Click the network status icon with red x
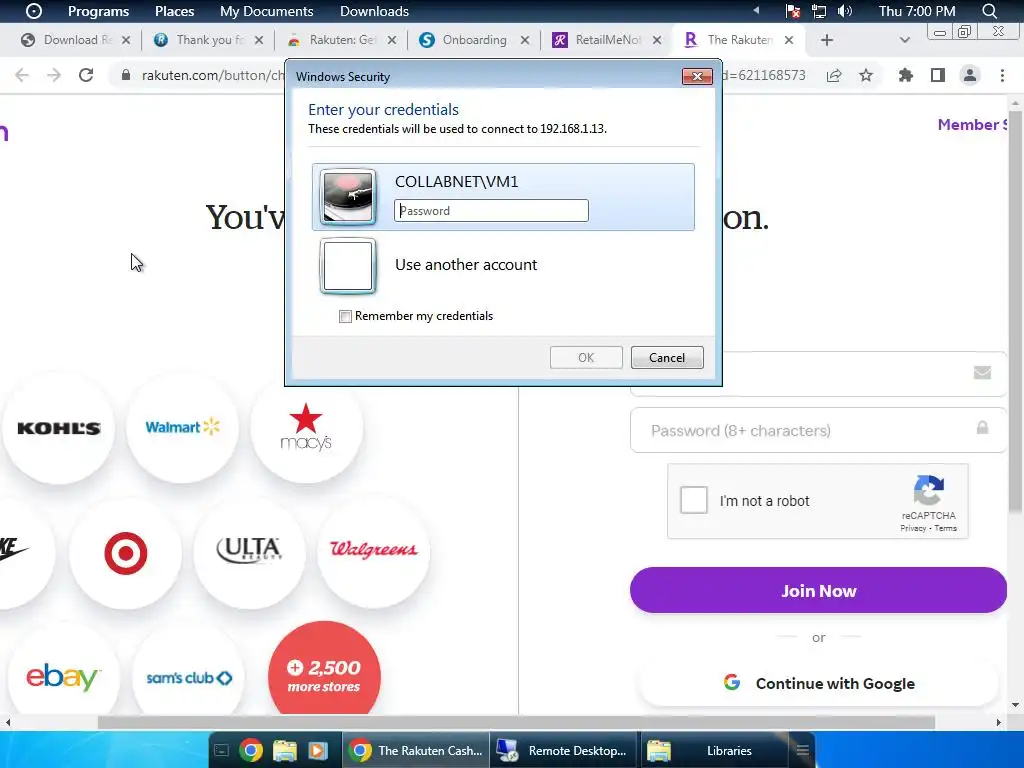This screenshot has height=768, width=1024. coord(792,11)
